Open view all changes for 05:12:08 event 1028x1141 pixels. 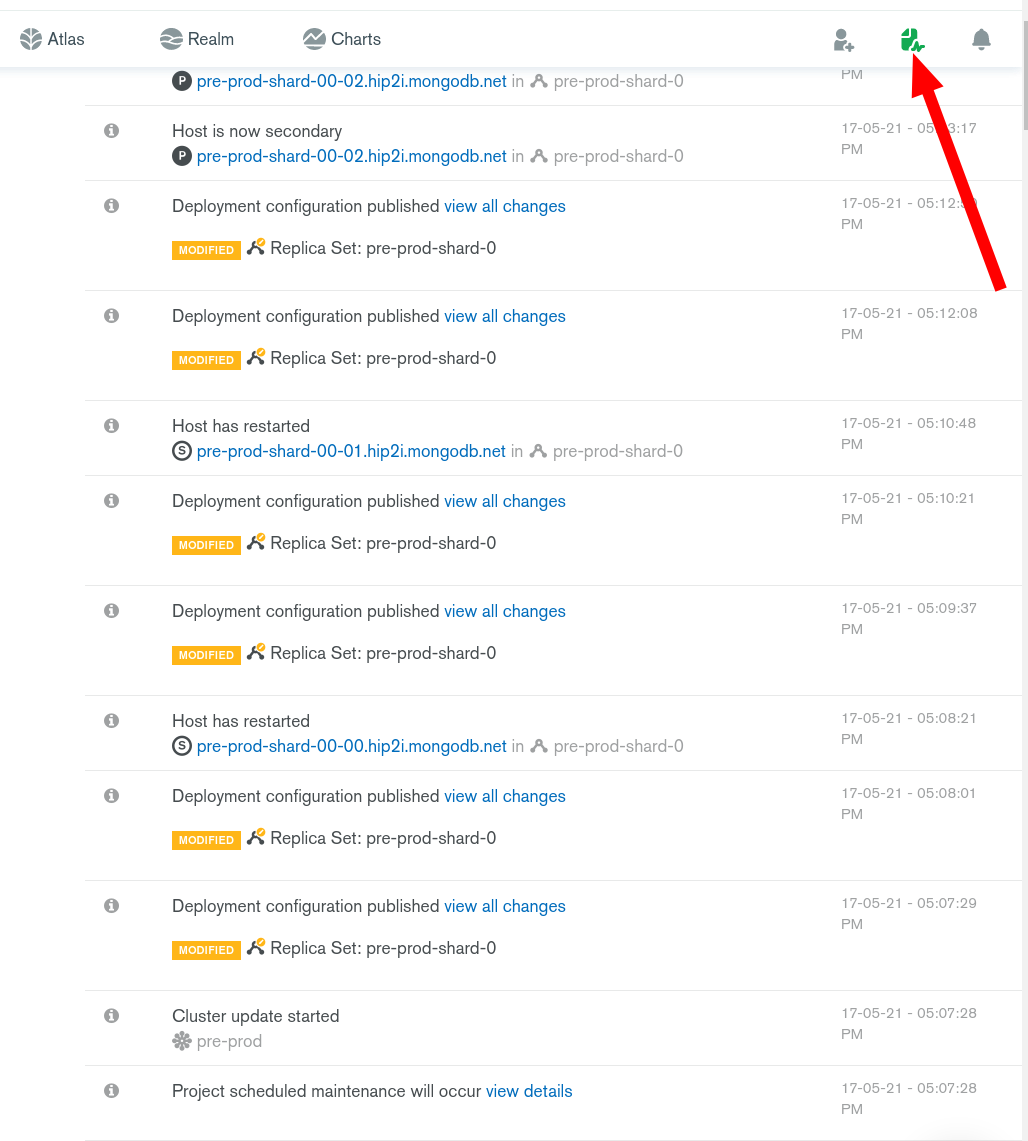pyautogui.click(x=505, y=317)
